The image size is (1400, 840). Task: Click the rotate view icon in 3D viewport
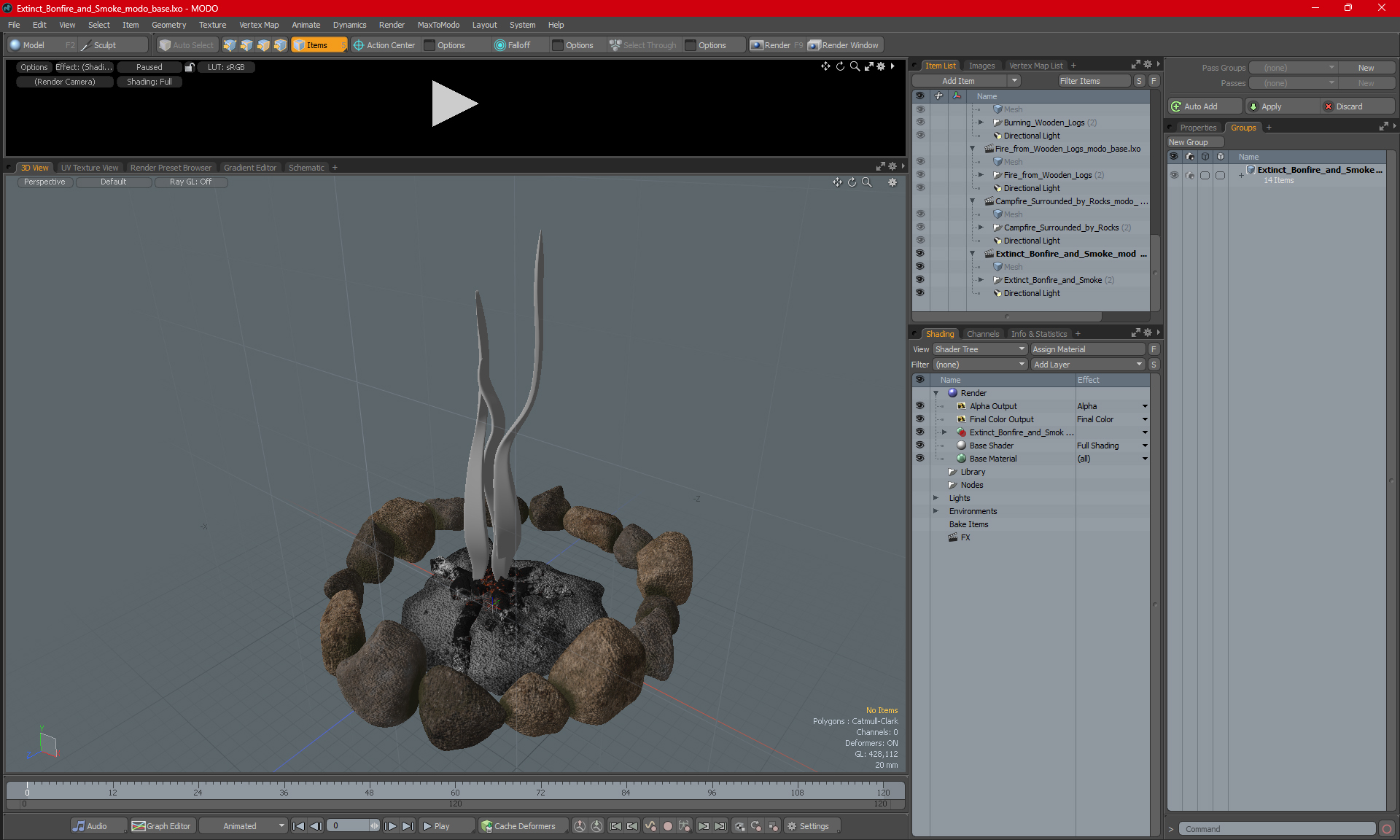coord(852,182)
